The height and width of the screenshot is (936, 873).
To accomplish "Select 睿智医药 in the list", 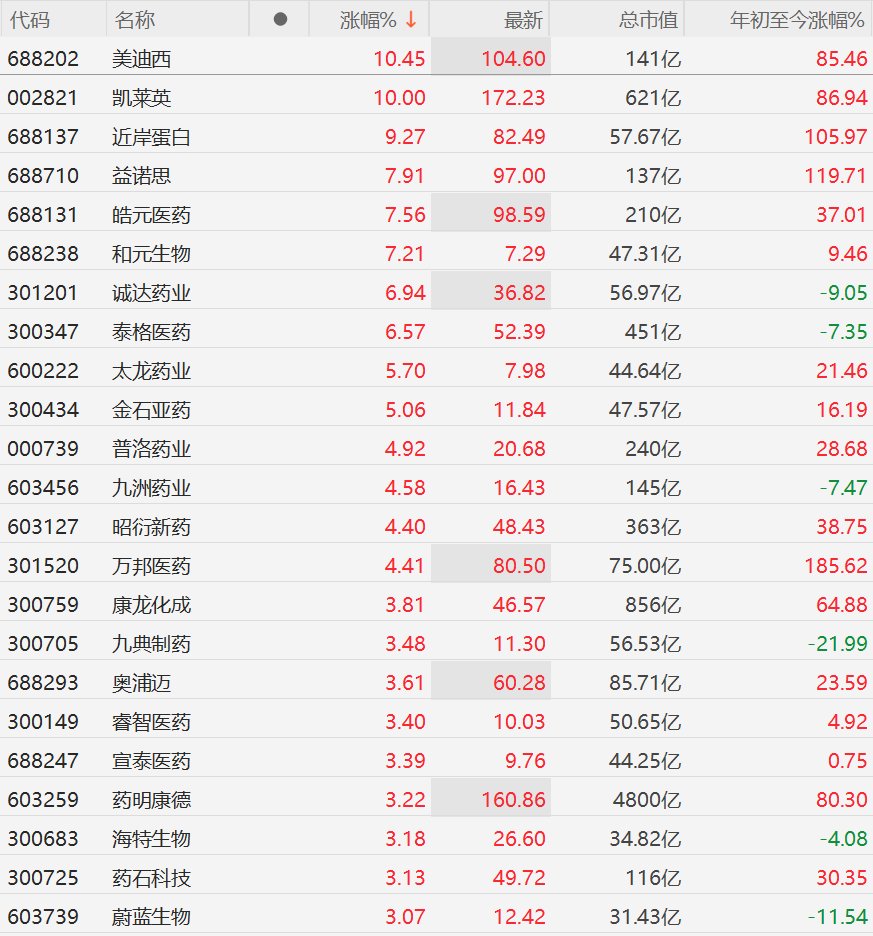I will click(x=151, y=722).
